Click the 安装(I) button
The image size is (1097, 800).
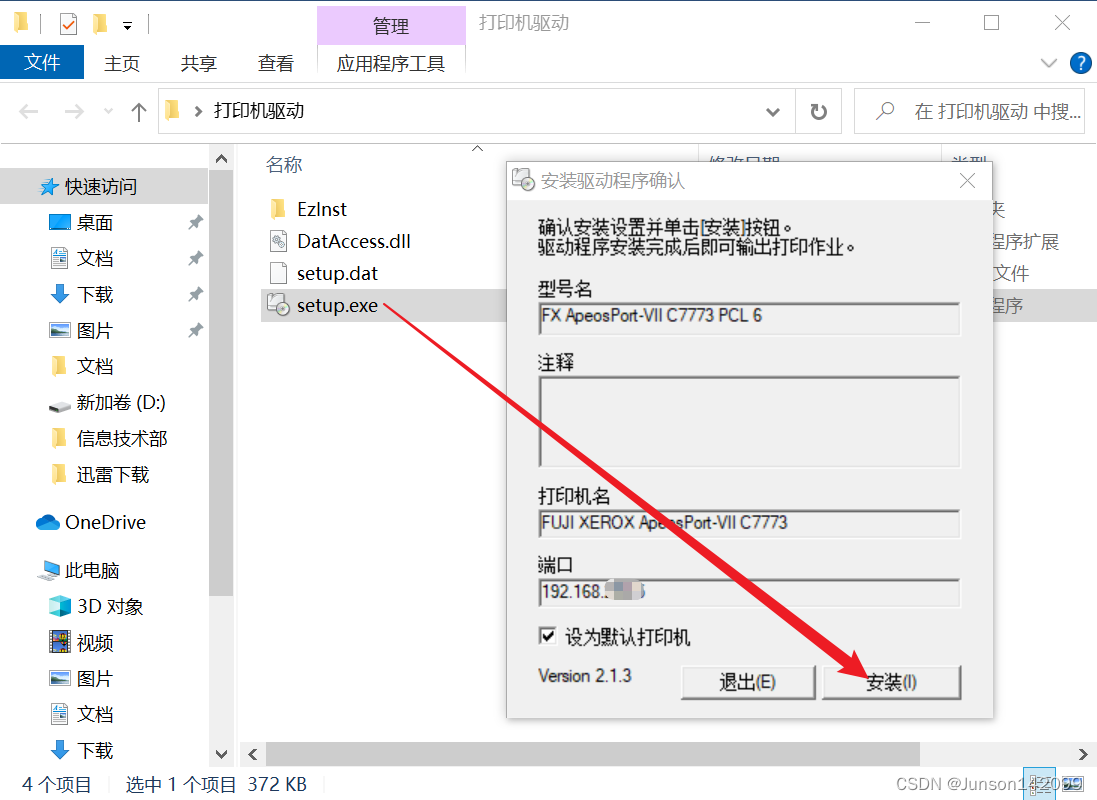pos(891,682)
